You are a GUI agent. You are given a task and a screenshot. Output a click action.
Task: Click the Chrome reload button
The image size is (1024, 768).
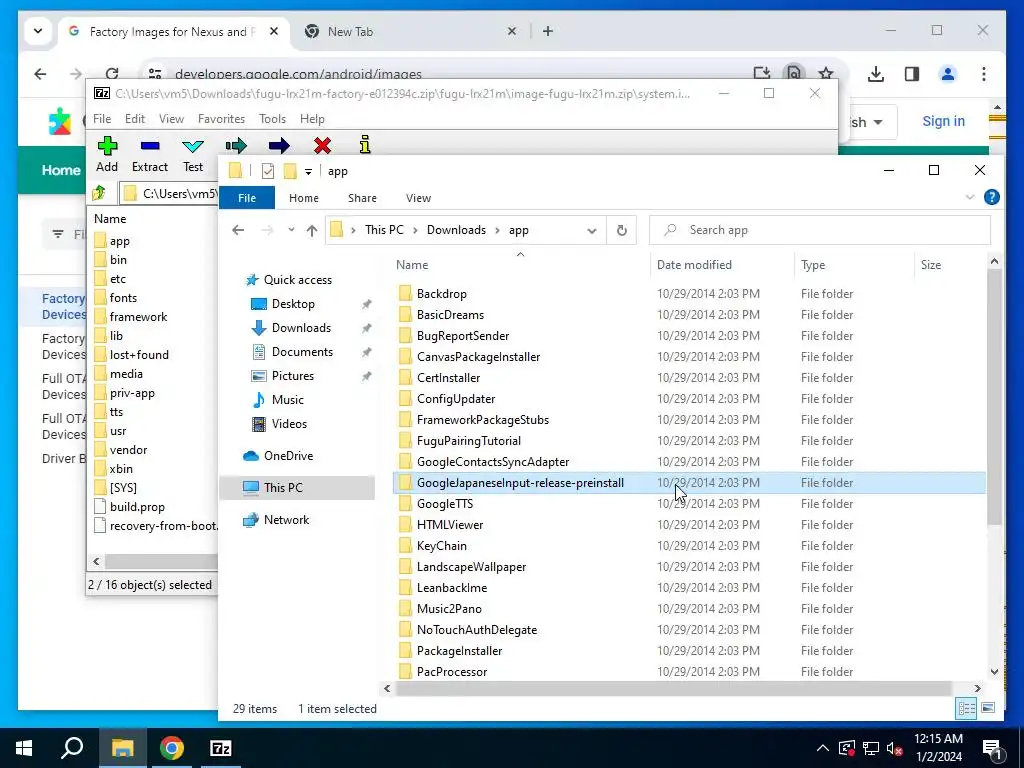tap(112, 74)
